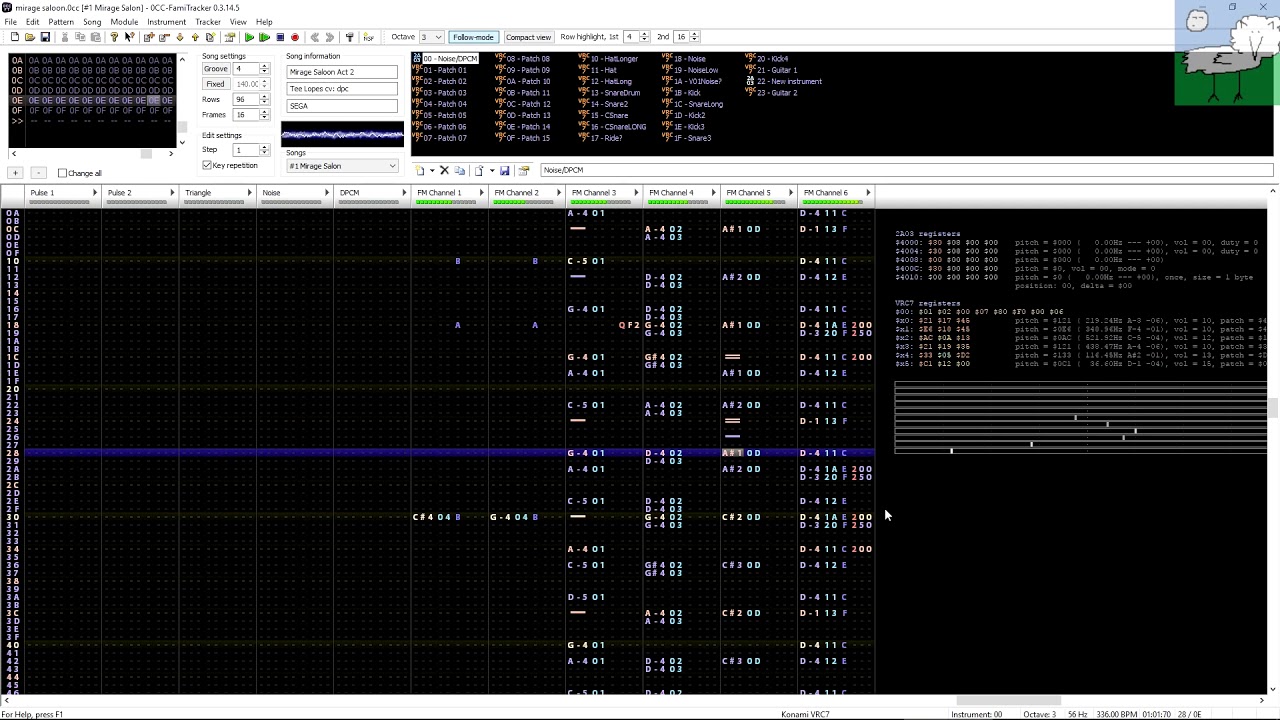The height and width of the screenshot is (720, 1280).
Task: Clone instrument with the duplicate icon
Action: pyautogui.click(x=459, y=171)
